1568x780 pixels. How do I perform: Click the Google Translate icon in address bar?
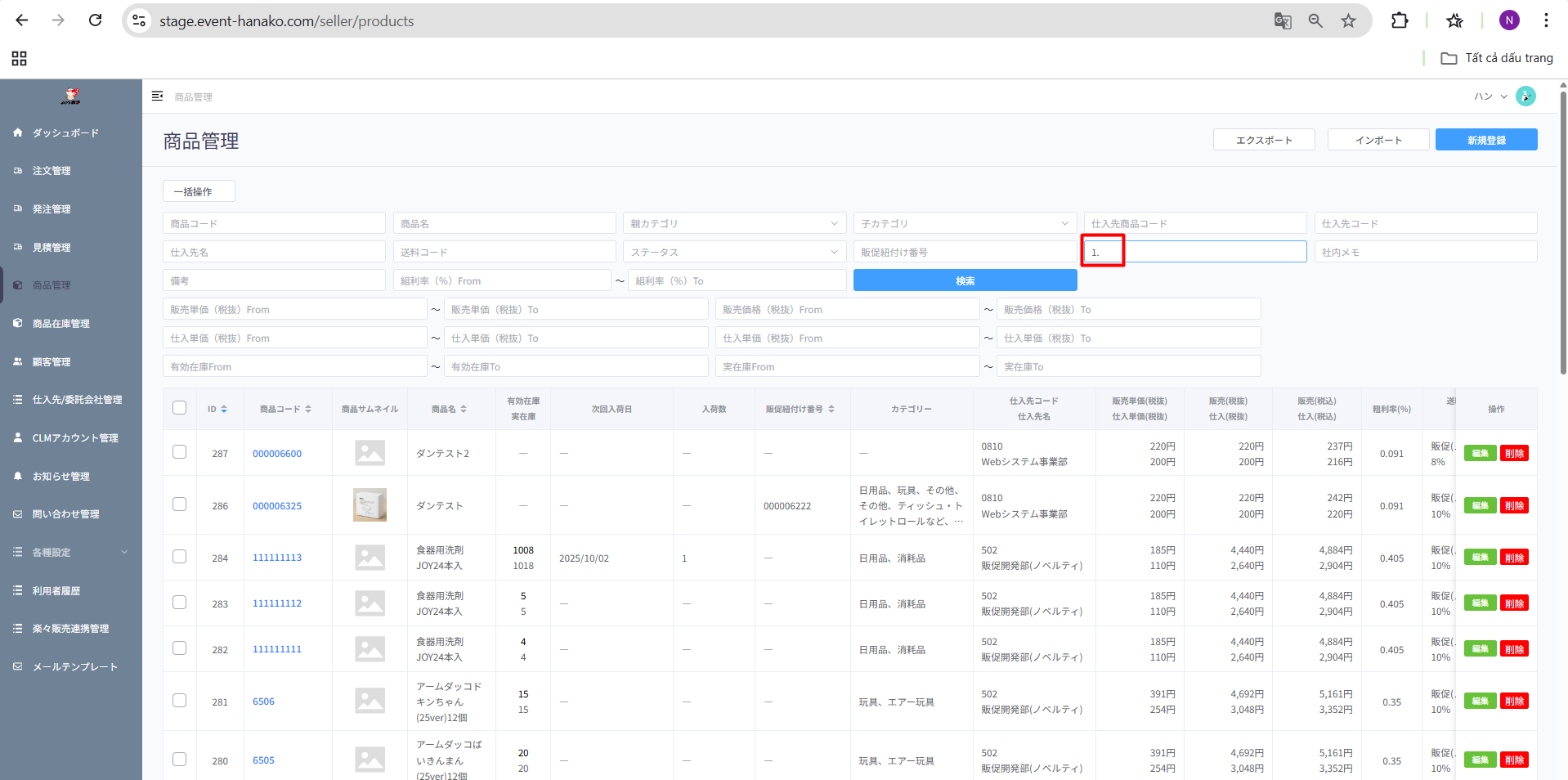(x=1282, y=20)
